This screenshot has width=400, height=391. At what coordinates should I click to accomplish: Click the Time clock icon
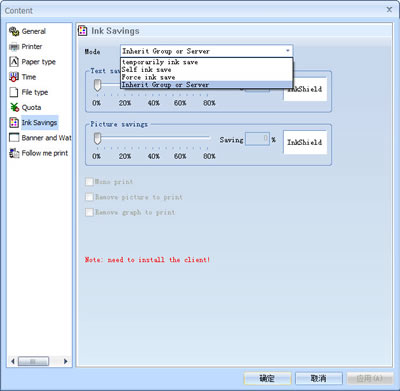pos(14,77)
